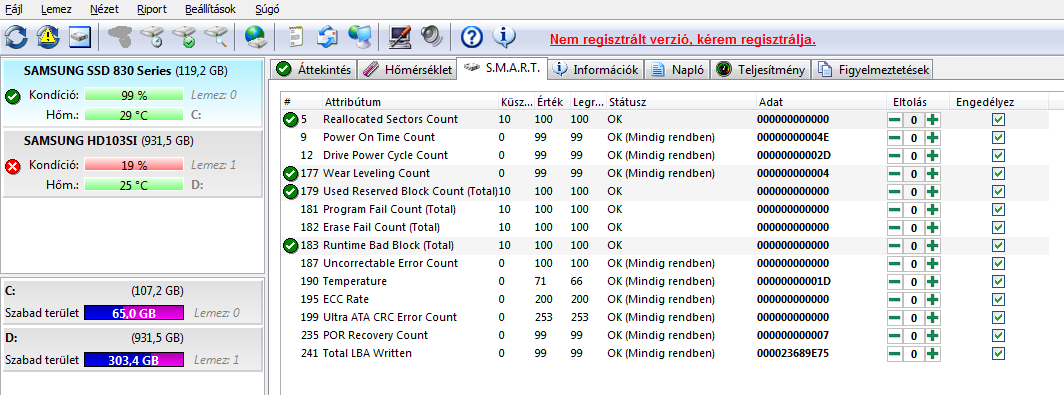The height and width of the screenshot is (395, 1064).
Task: Toggle the POR Recovery Count enable checkbox
Action: click(998, 335)
